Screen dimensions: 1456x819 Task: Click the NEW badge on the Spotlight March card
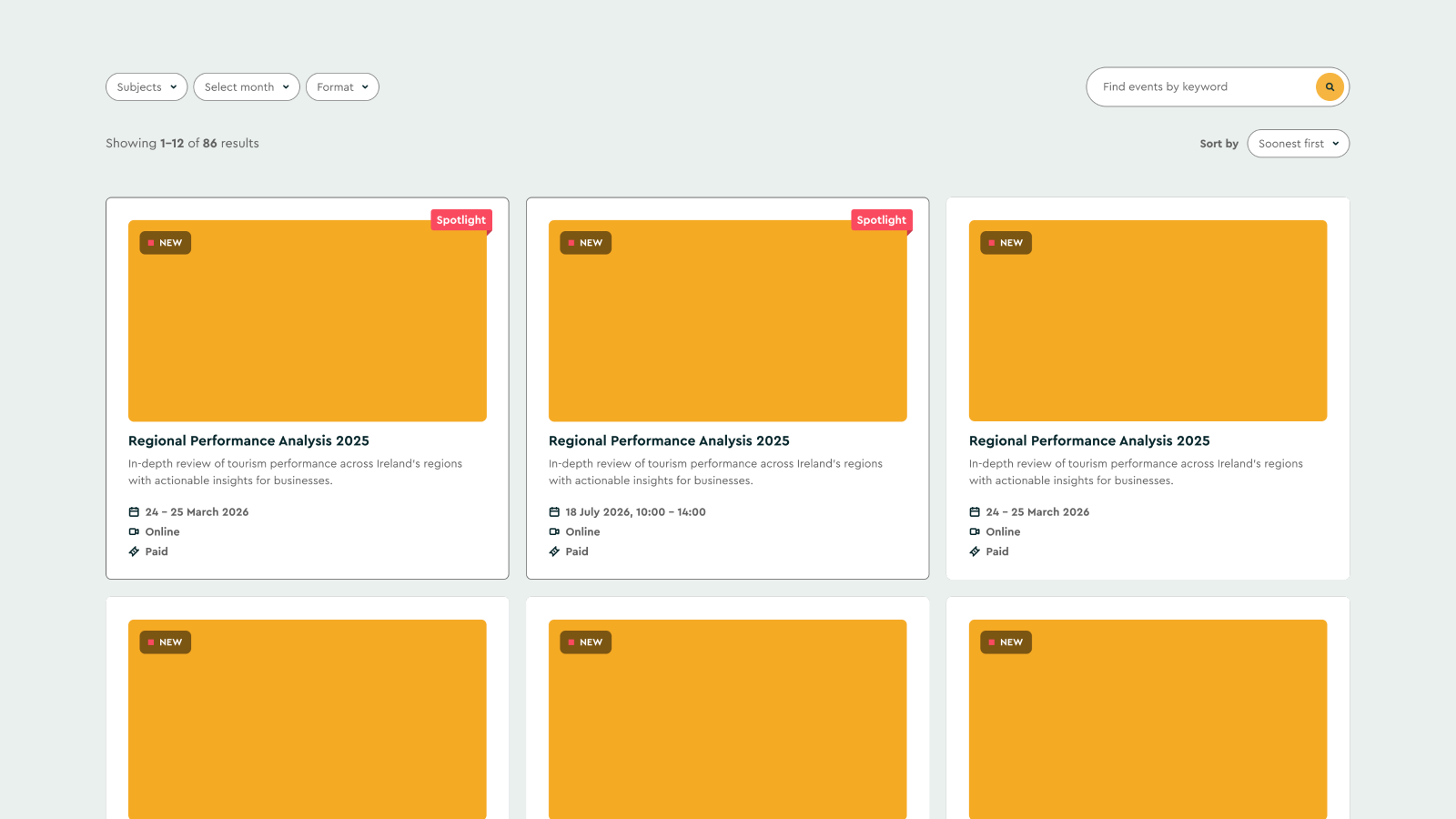[165, 243]
